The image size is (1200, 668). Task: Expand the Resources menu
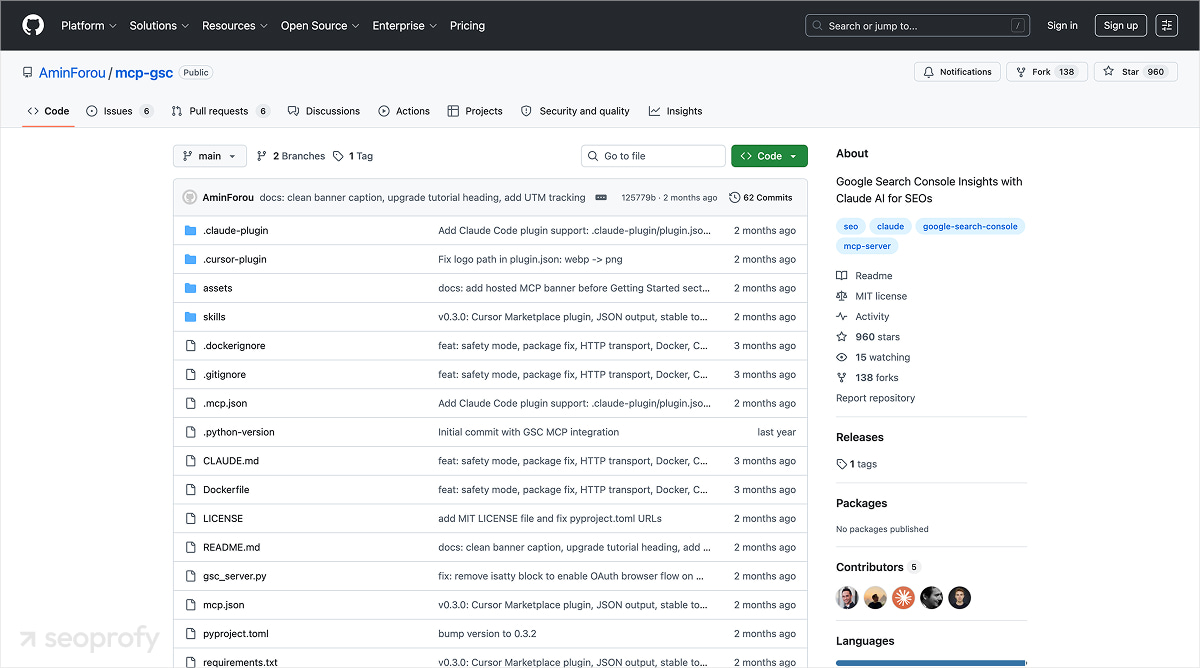click(235, 26)
